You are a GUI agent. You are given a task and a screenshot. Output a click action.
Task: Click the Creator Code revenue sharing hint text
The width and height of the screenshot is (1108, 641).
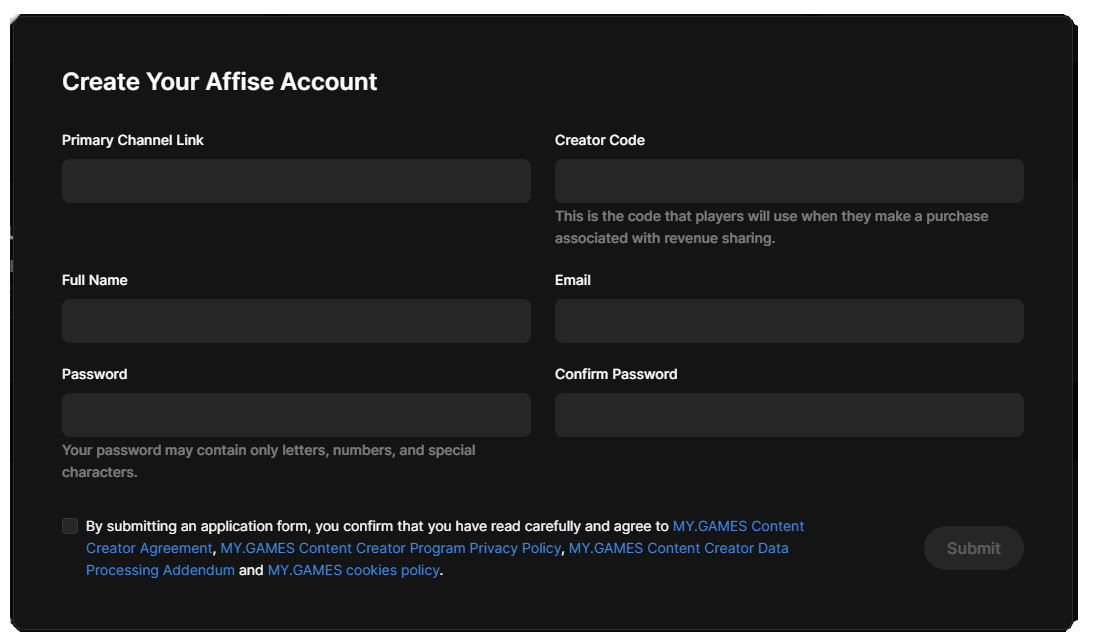point(771,227)
